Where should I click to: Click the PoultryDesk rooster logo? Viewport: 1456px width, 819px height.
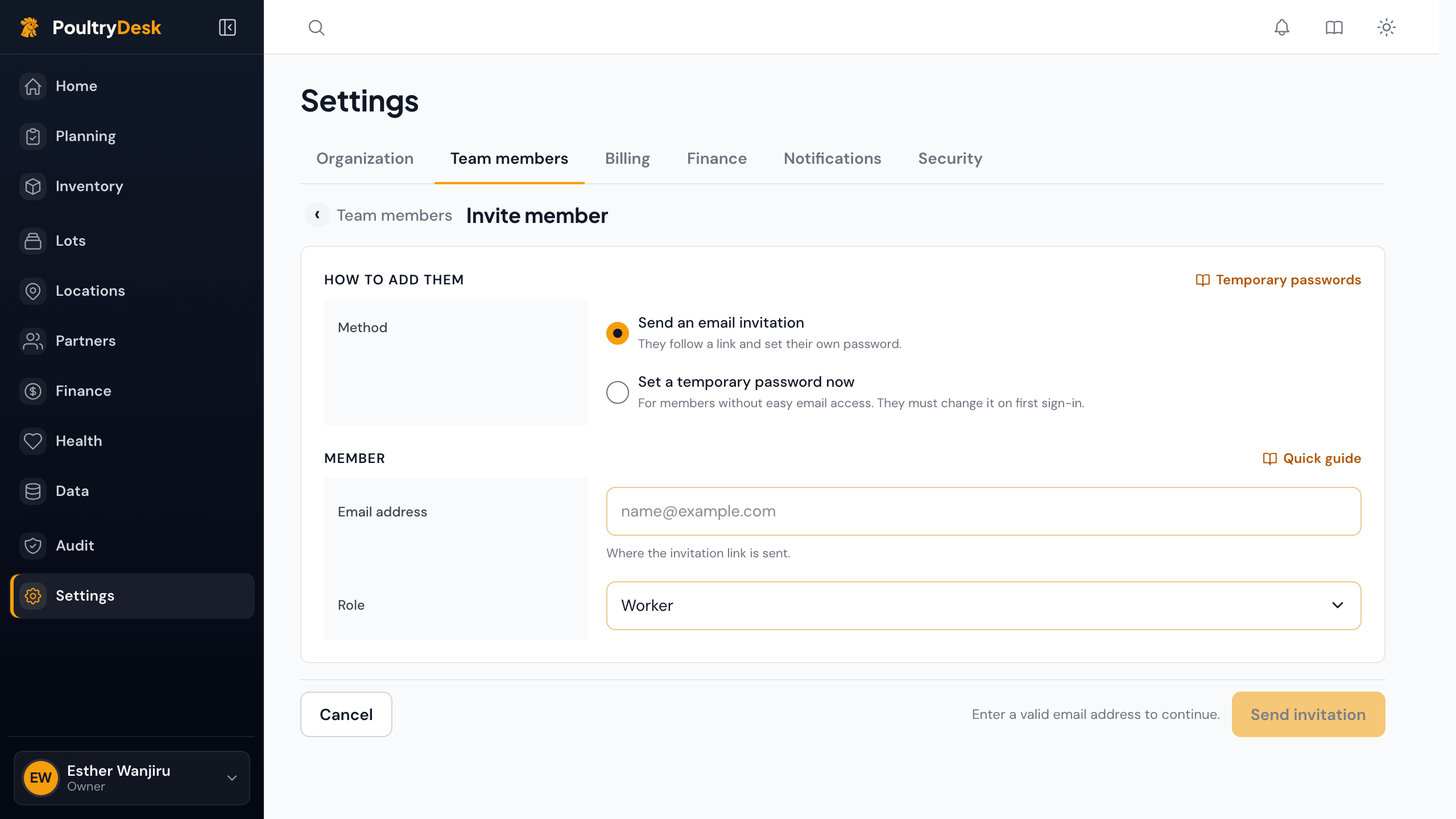coord(30,27)
